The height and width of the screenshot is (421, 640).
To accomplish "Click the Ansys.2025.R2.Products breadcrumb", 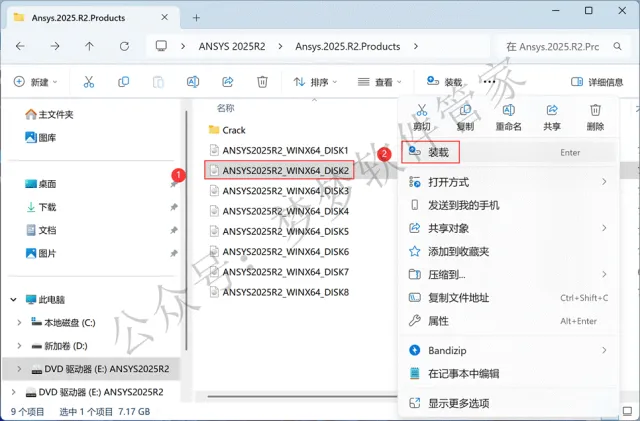I will click(348, 47).
